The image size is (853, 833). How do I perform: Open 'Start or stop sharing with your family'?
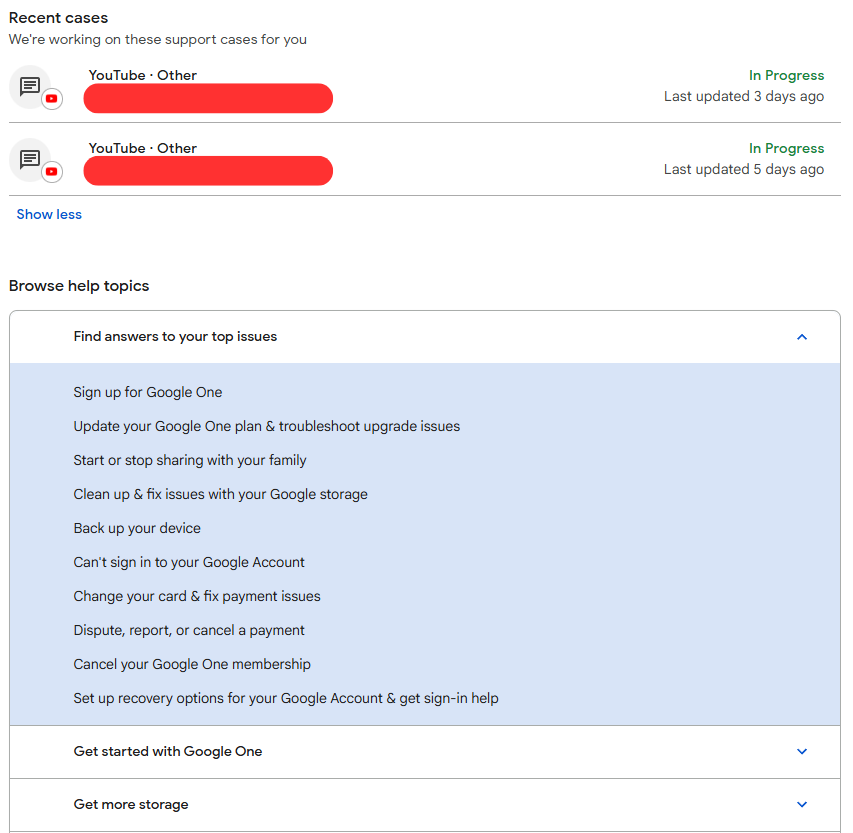pos(190,460)
